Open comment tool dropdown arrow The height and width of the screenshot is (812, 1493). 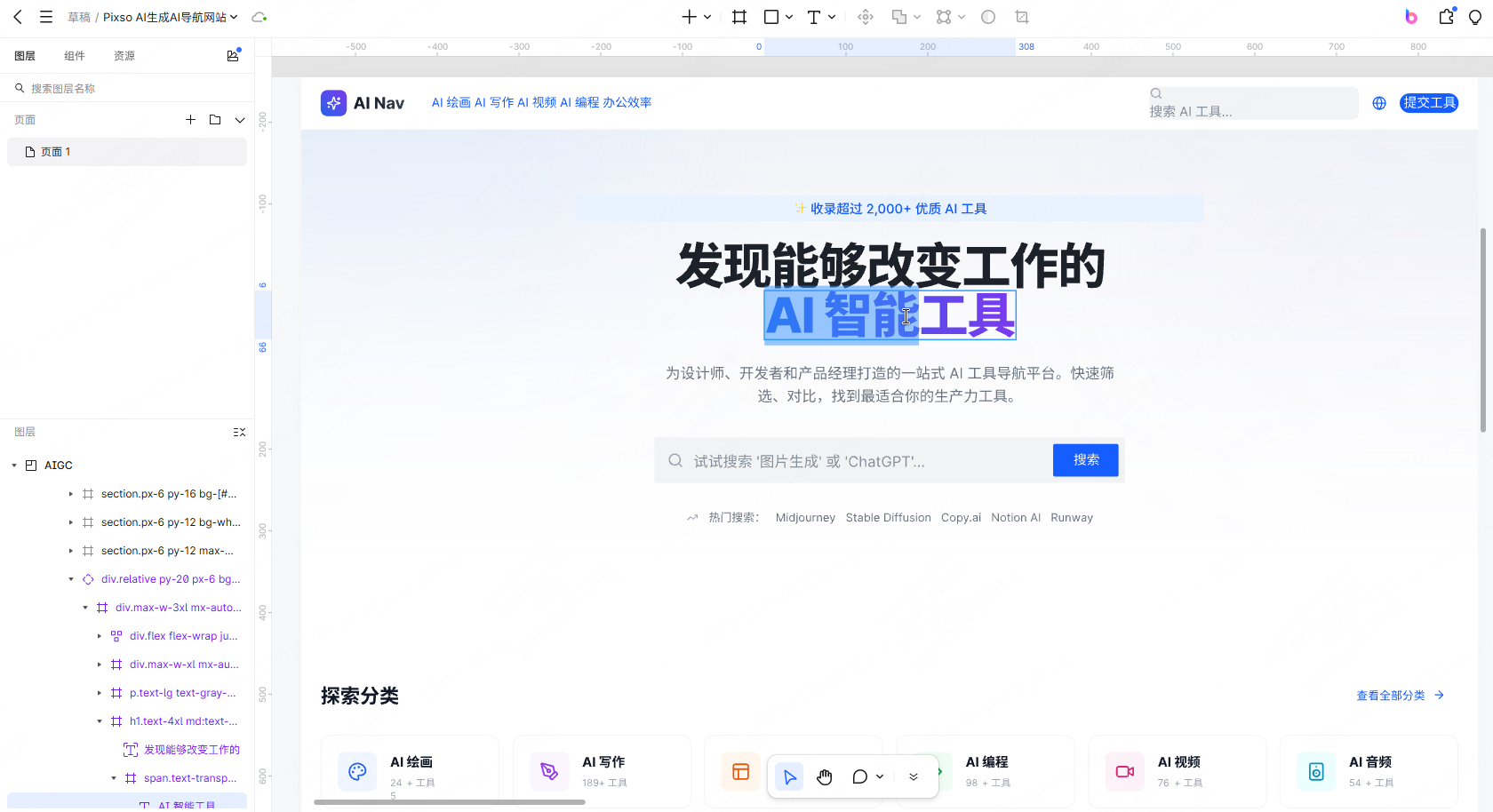880,776
